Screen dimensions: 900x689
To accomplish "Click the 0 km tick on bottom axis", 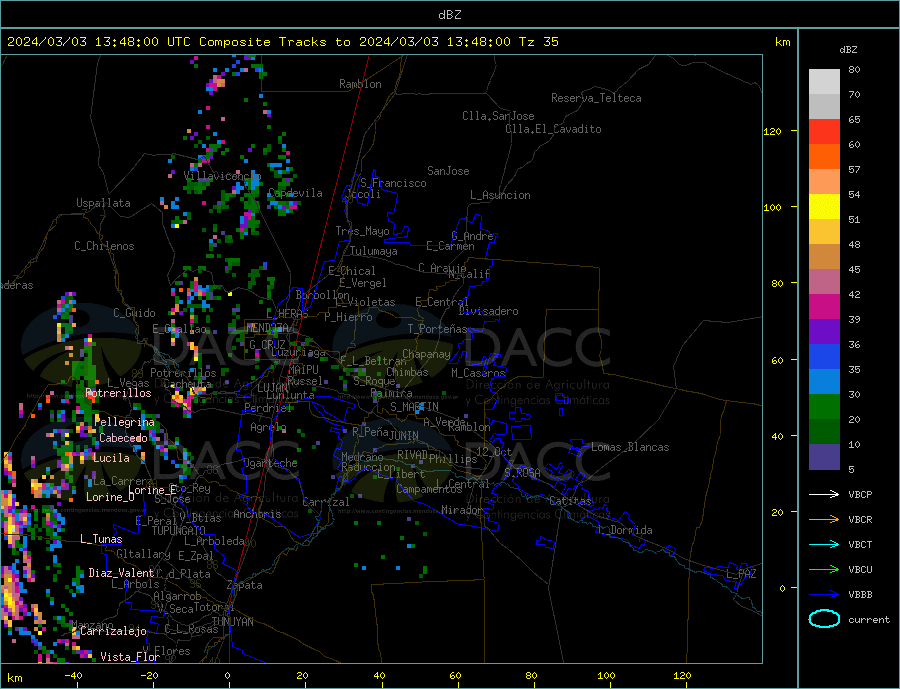I will click(x=227, y=676).
